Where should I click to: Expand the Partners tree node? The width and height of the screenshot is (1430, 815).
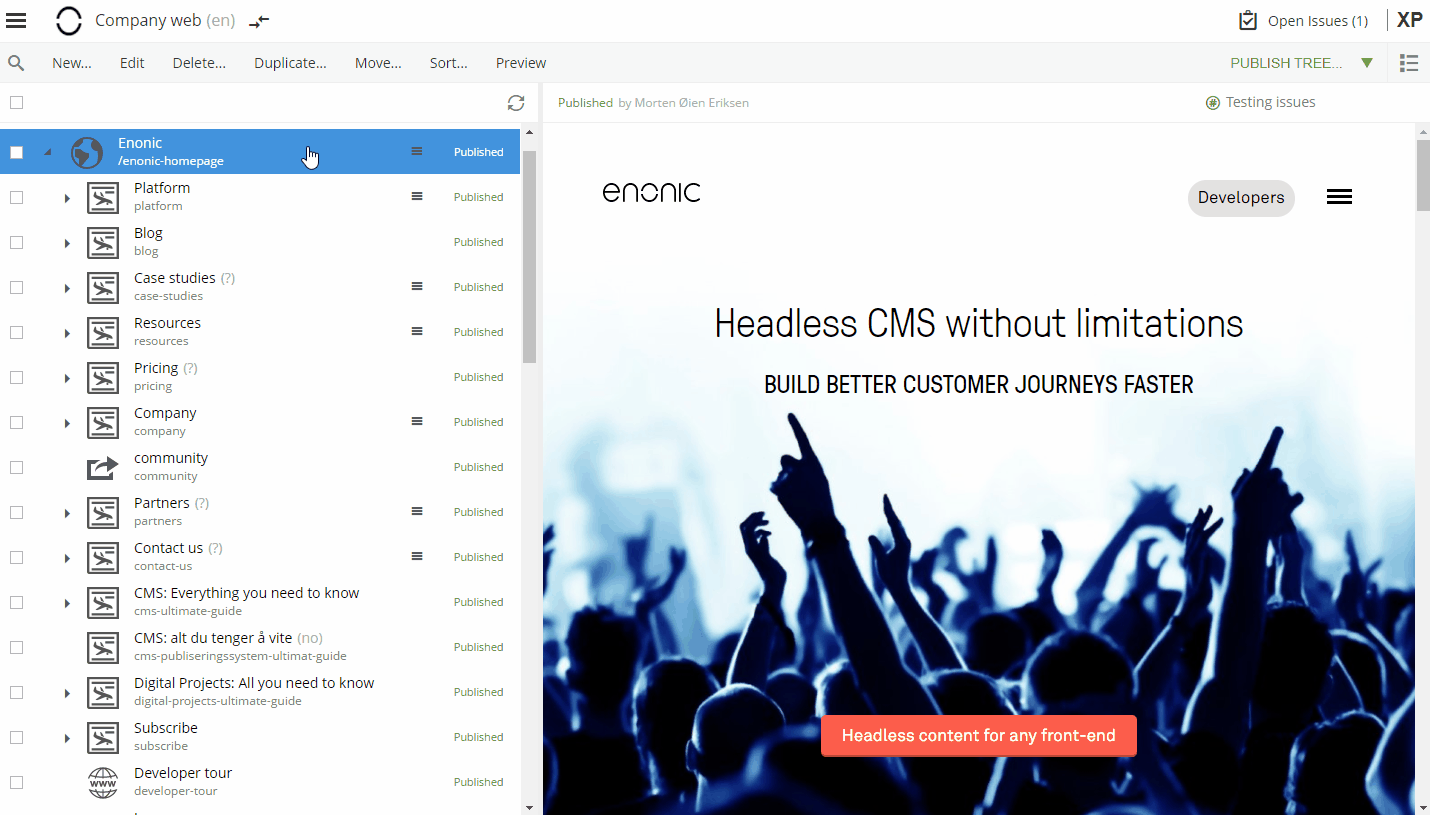coord(67,513)
